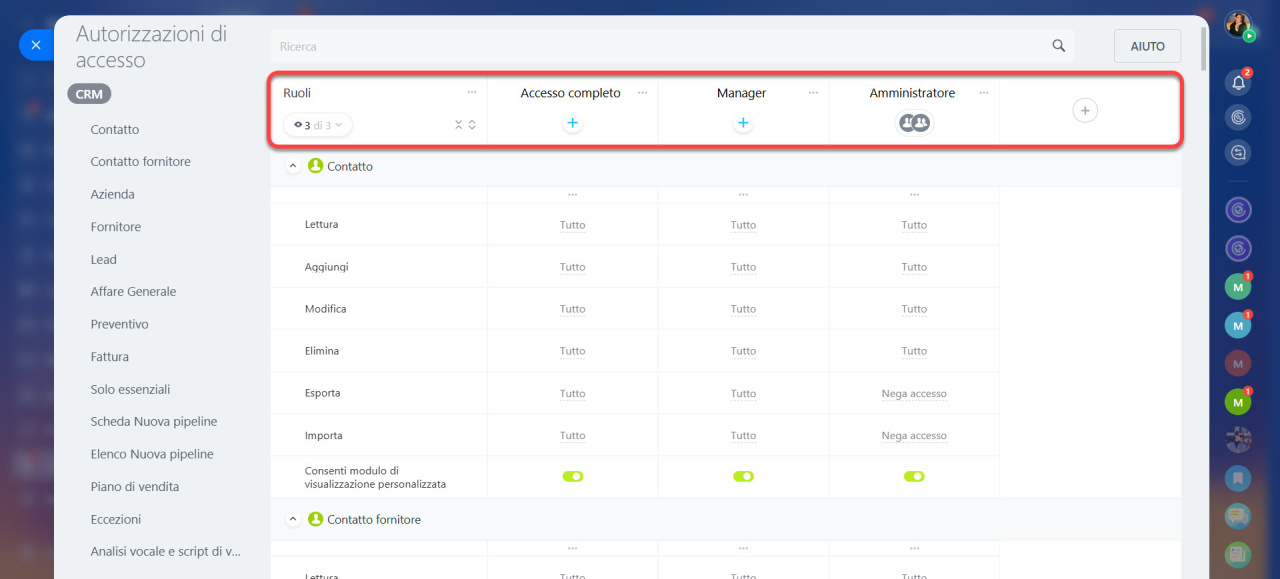Screen dimensions: 1280x579
Task: Change Modifica permission for Manager
Action: [743, 309]
